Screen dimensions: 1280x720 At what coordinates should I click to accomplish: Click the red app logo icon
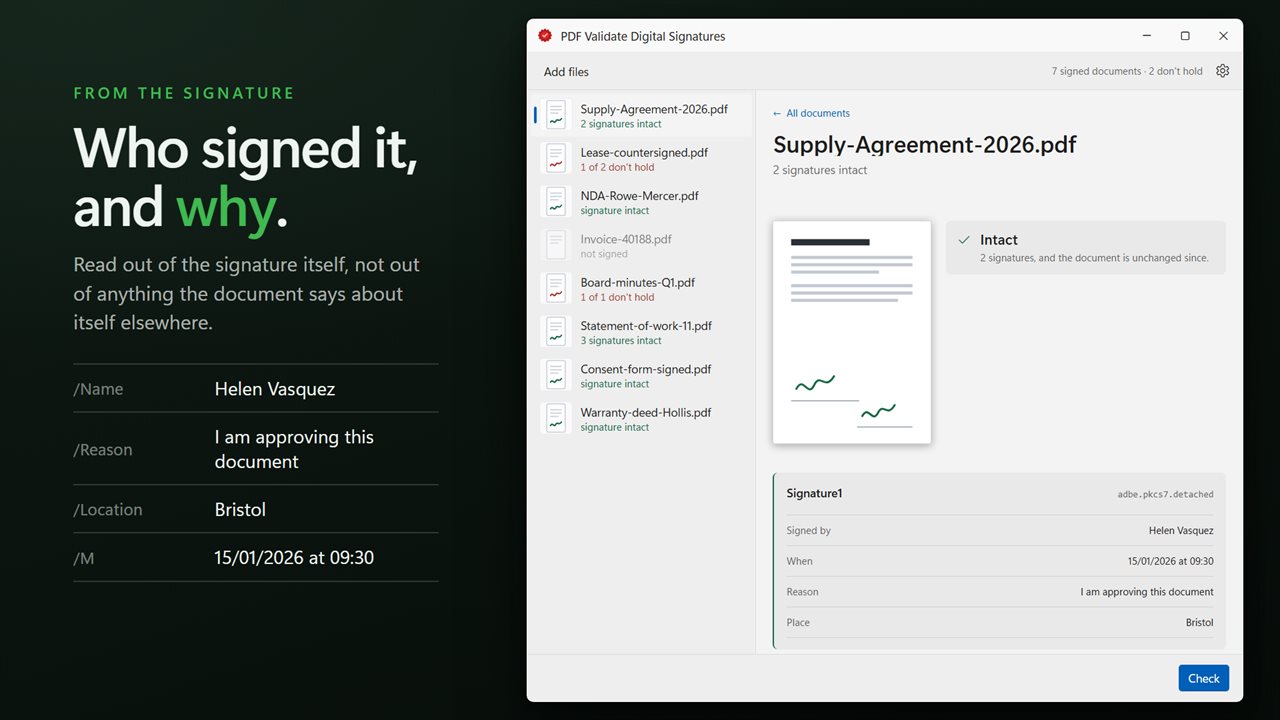[545, 35]
